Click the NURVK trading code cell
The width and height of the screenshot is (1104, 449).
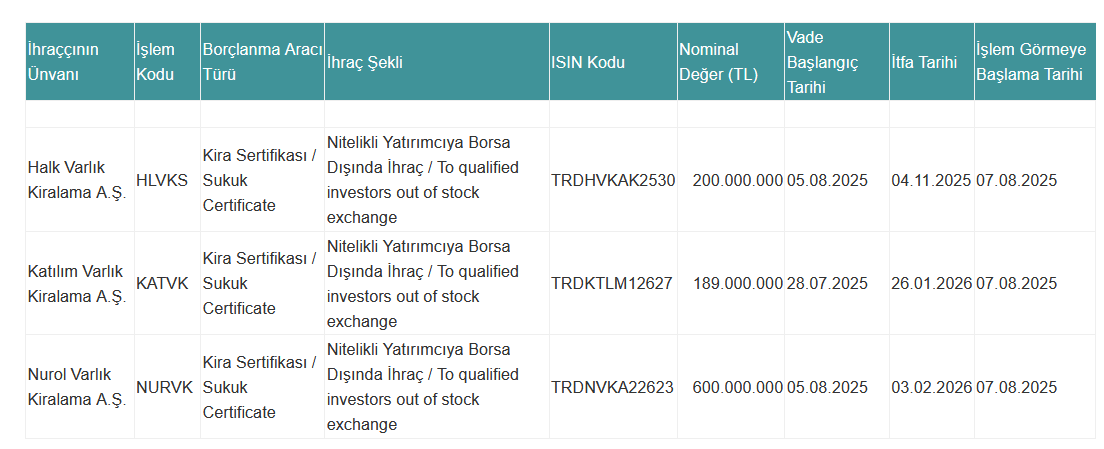click(167, 387)
